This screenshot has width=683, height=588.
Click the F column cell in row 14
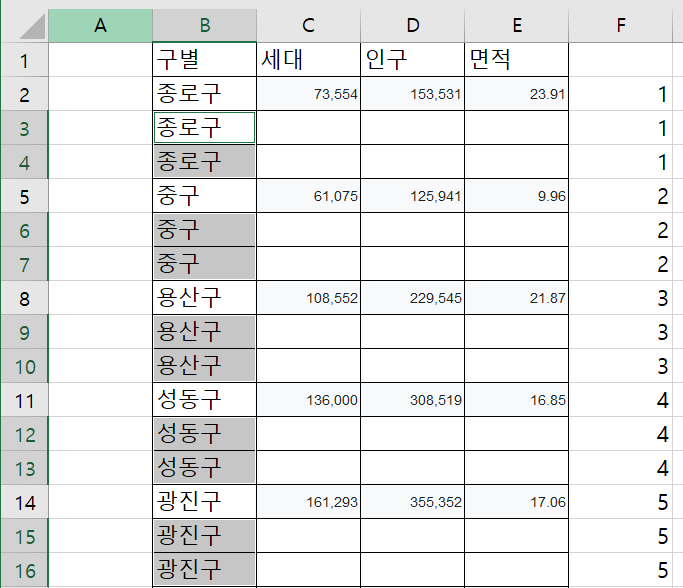[621, 502]
